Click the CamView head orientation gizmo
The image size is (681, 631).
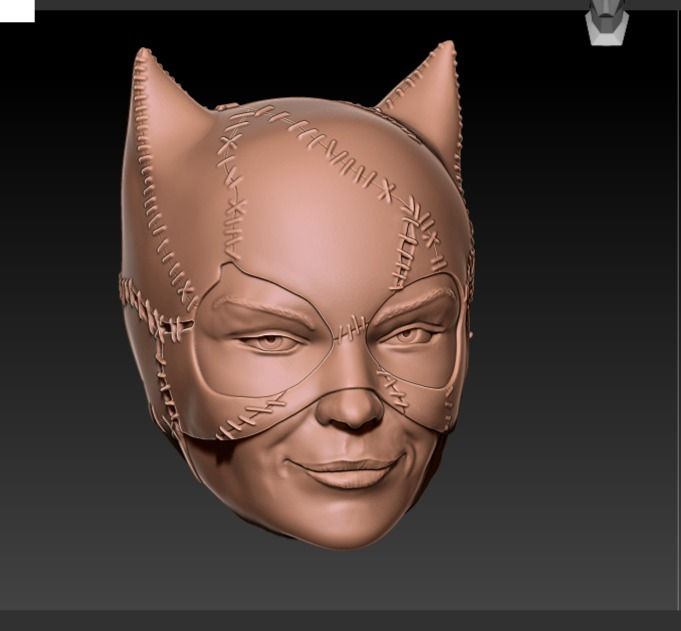click(x=607, y=23)
